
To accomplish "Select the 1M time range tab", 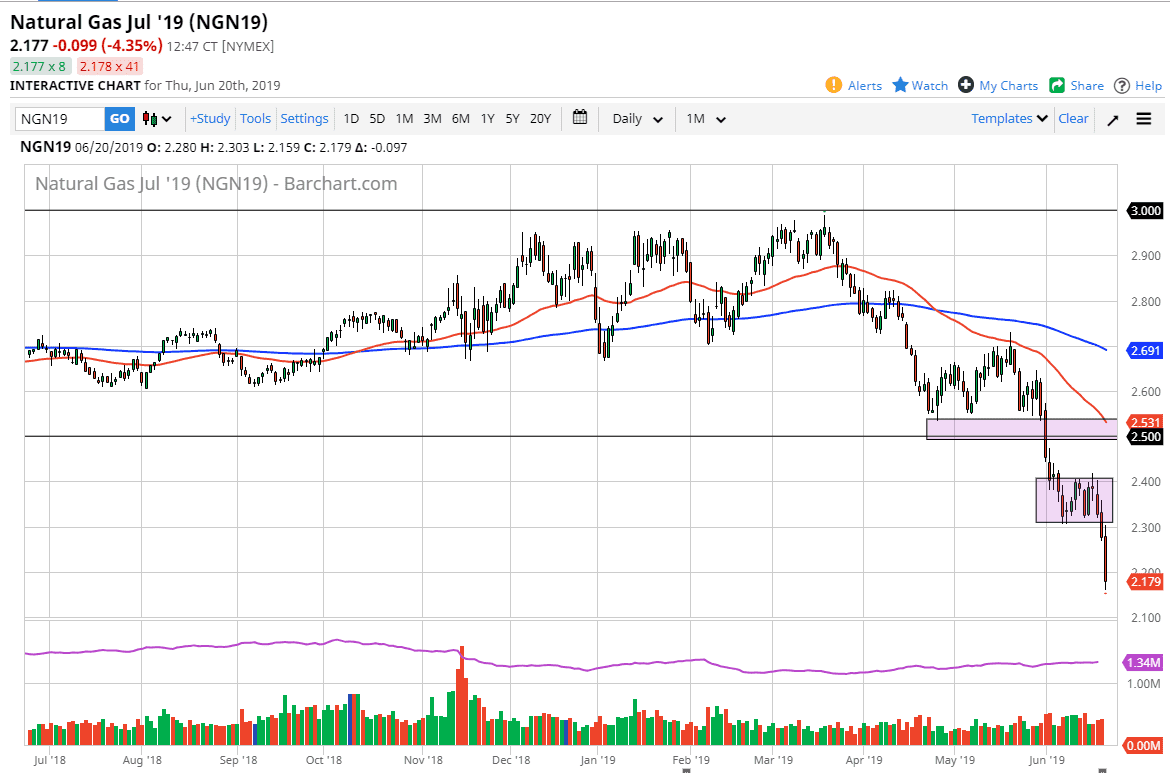I will click(404, 119).
